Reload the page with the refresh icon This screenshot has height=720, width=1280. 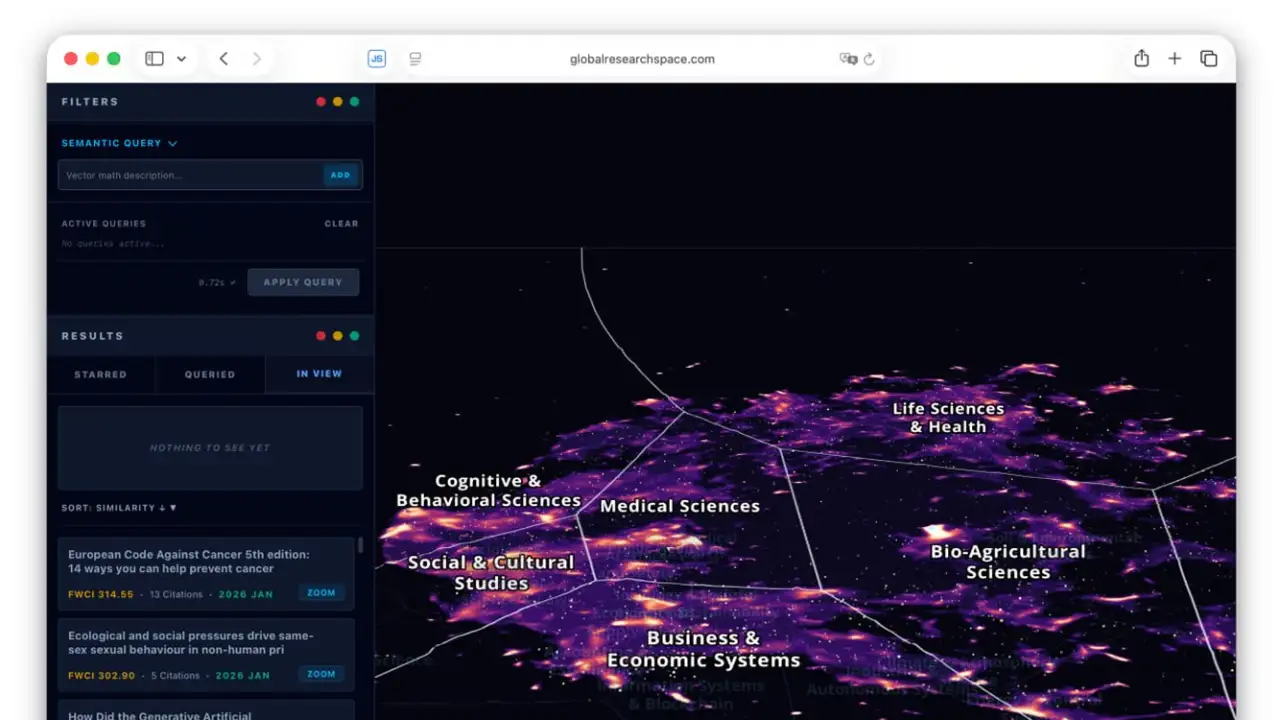pyautogui.click(x=869, y=59)
